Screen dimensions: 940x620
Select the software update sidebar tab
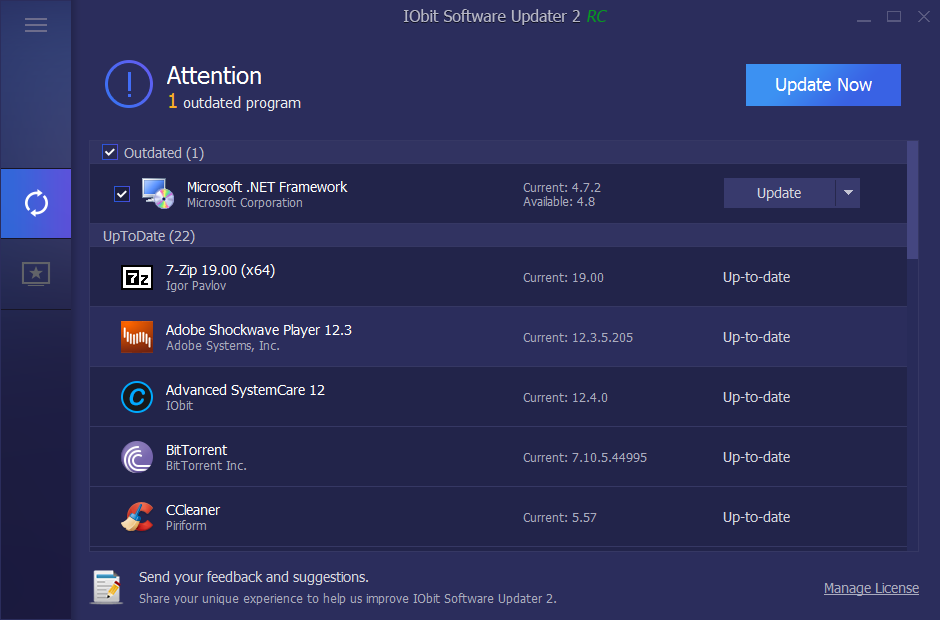[36, 203]
